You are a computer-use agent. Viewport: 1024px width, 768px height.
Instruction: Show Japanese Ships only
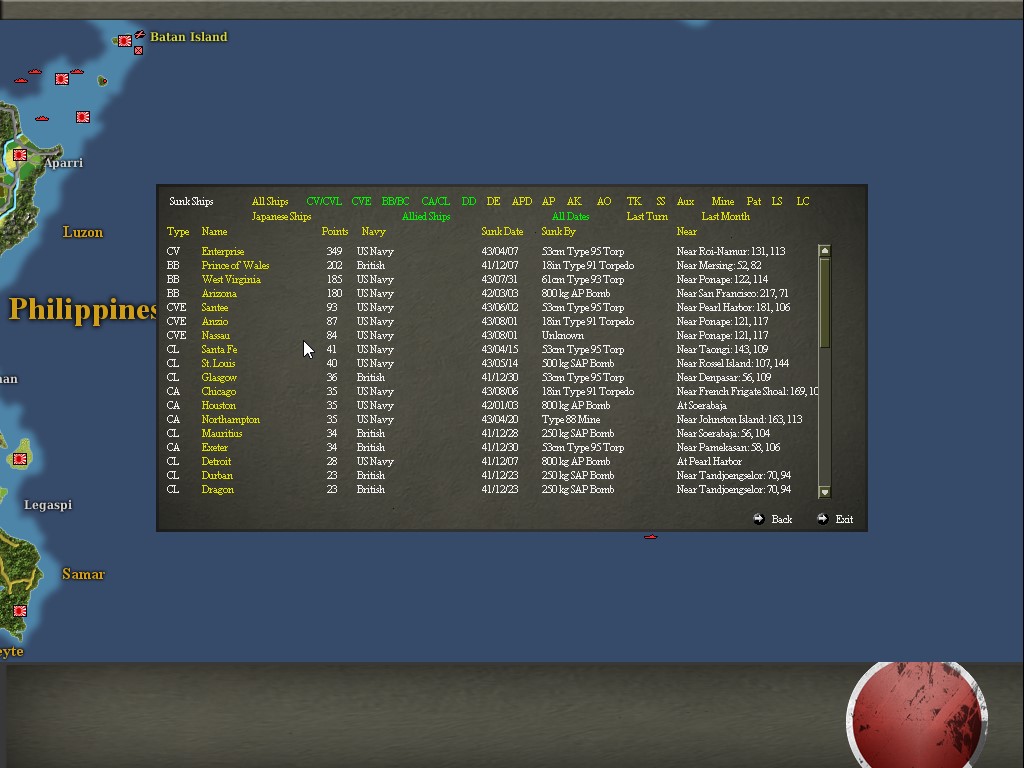click(x=281, y=217)
